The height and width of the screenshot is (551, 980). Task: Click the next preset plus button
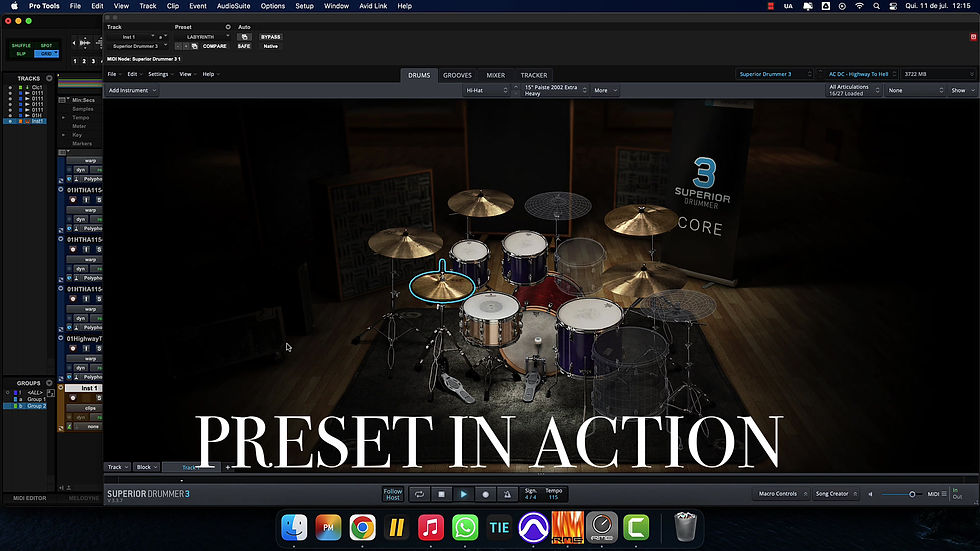[186, 46]
